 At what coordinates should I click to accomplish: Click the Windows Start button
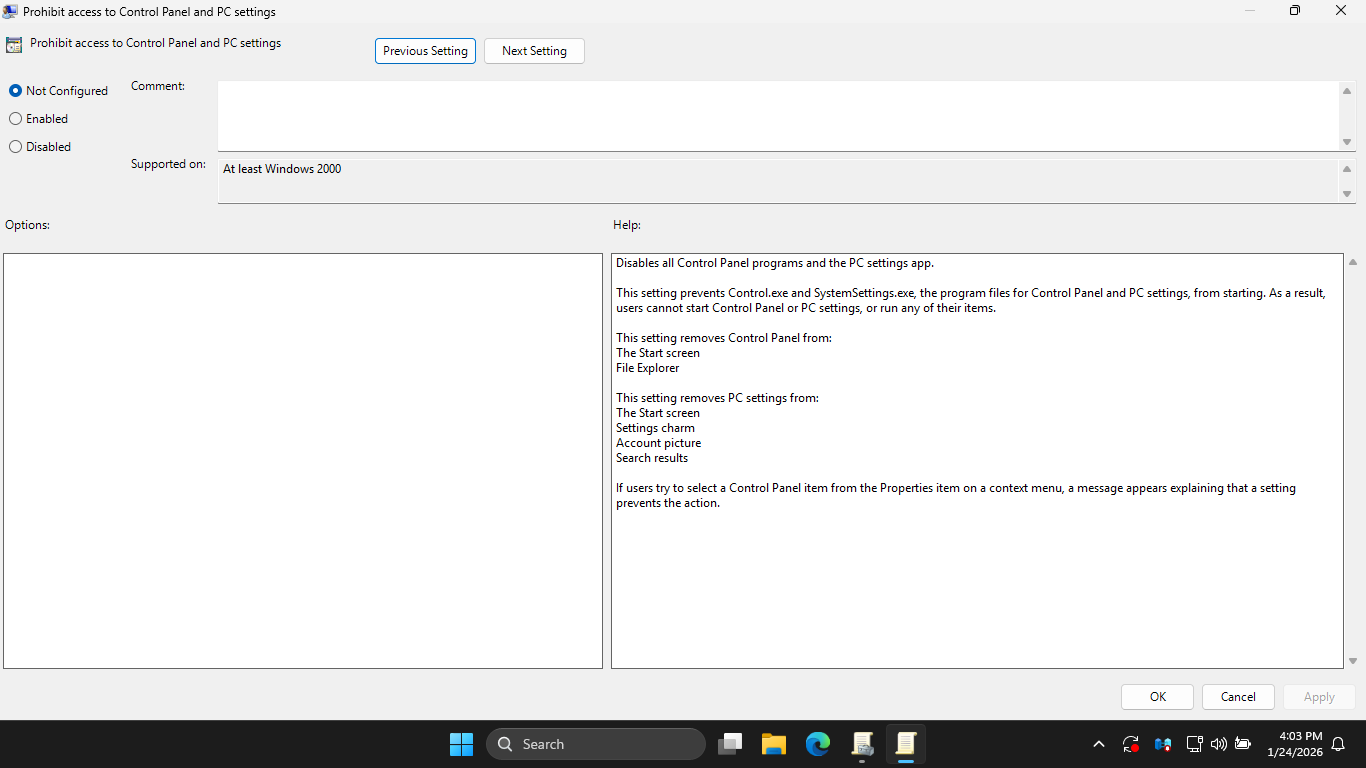(461, 744)
